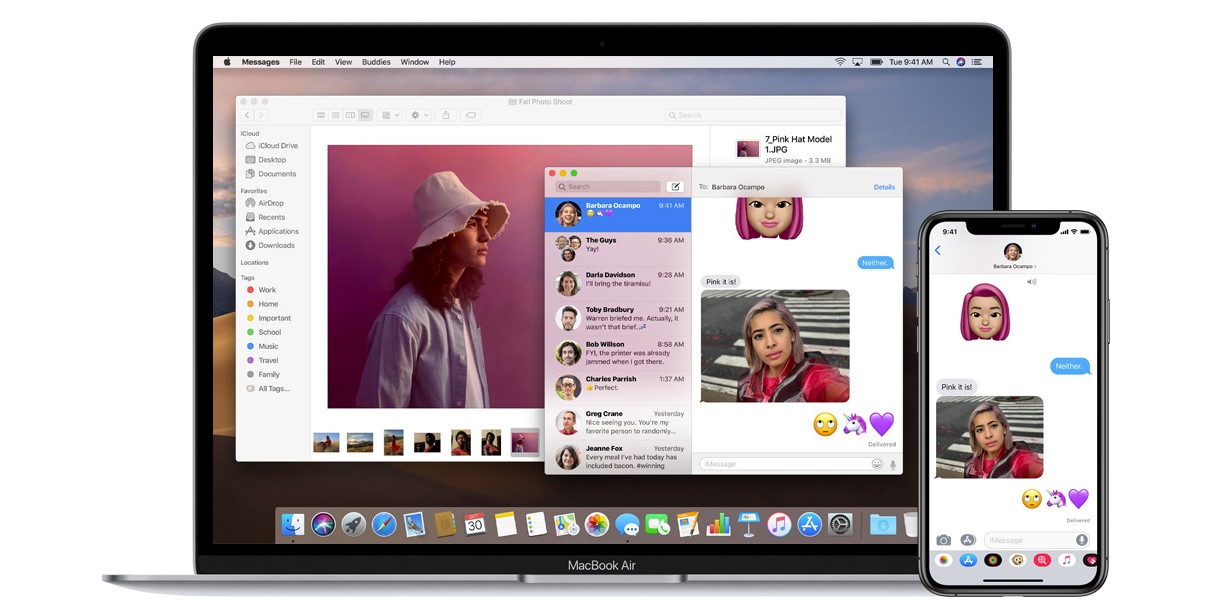Viewport: 1223px width, 609px height.
Task: Open FaceTime in the Dock
Action: (657, 524)
